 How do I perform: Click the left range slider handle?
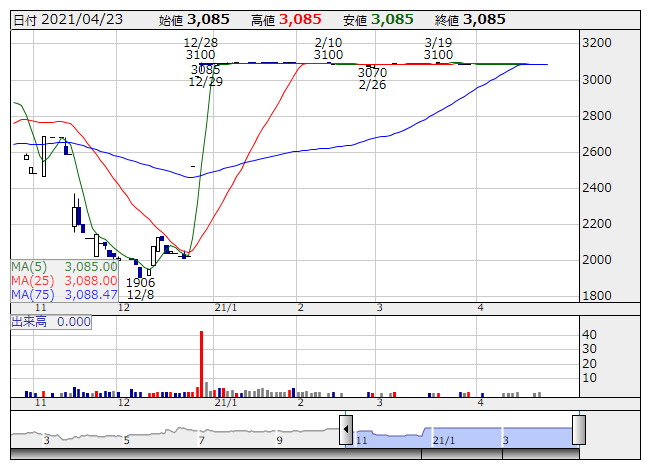[x=346, y=430]
